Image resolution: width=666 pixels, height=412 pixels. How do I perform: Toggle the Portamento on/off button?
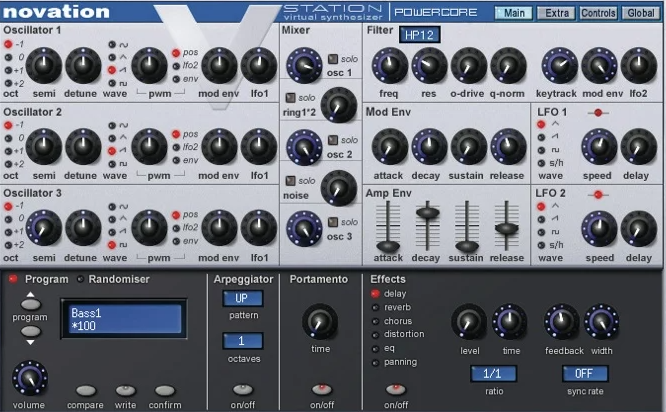point(322,389)
